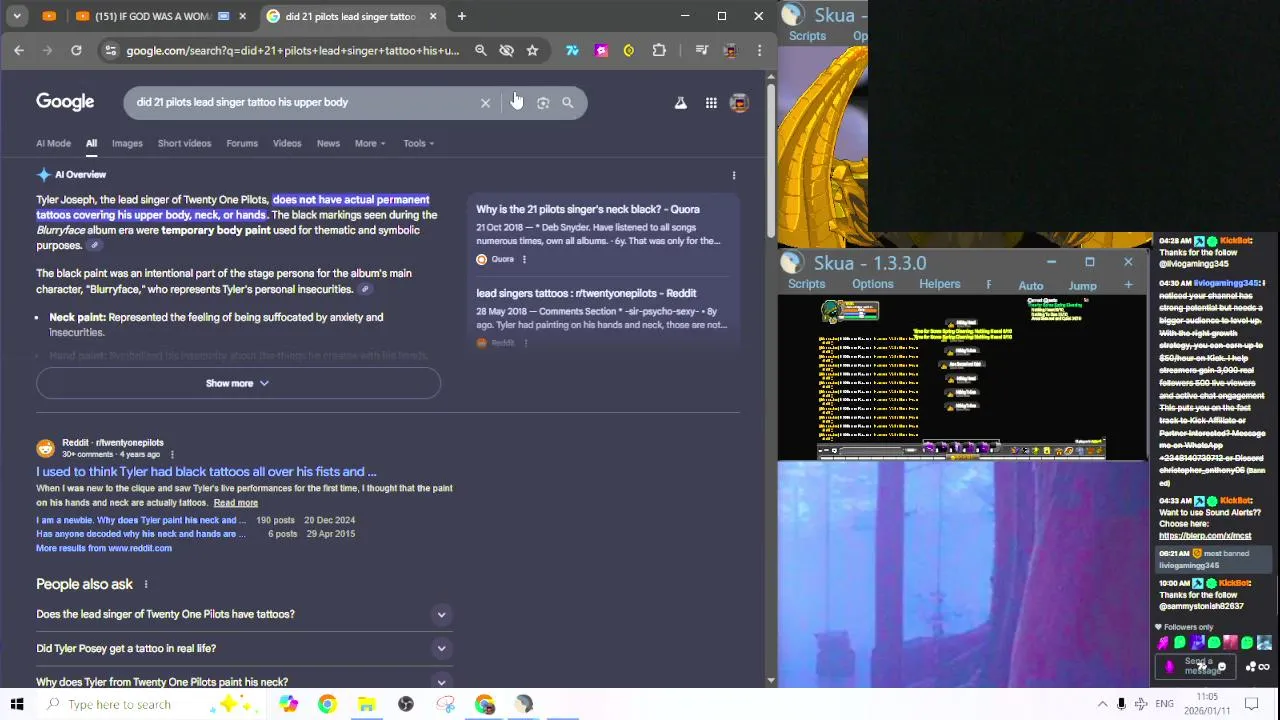
Task: Search by image with Google Lens icon
Action: click(543, 103)
